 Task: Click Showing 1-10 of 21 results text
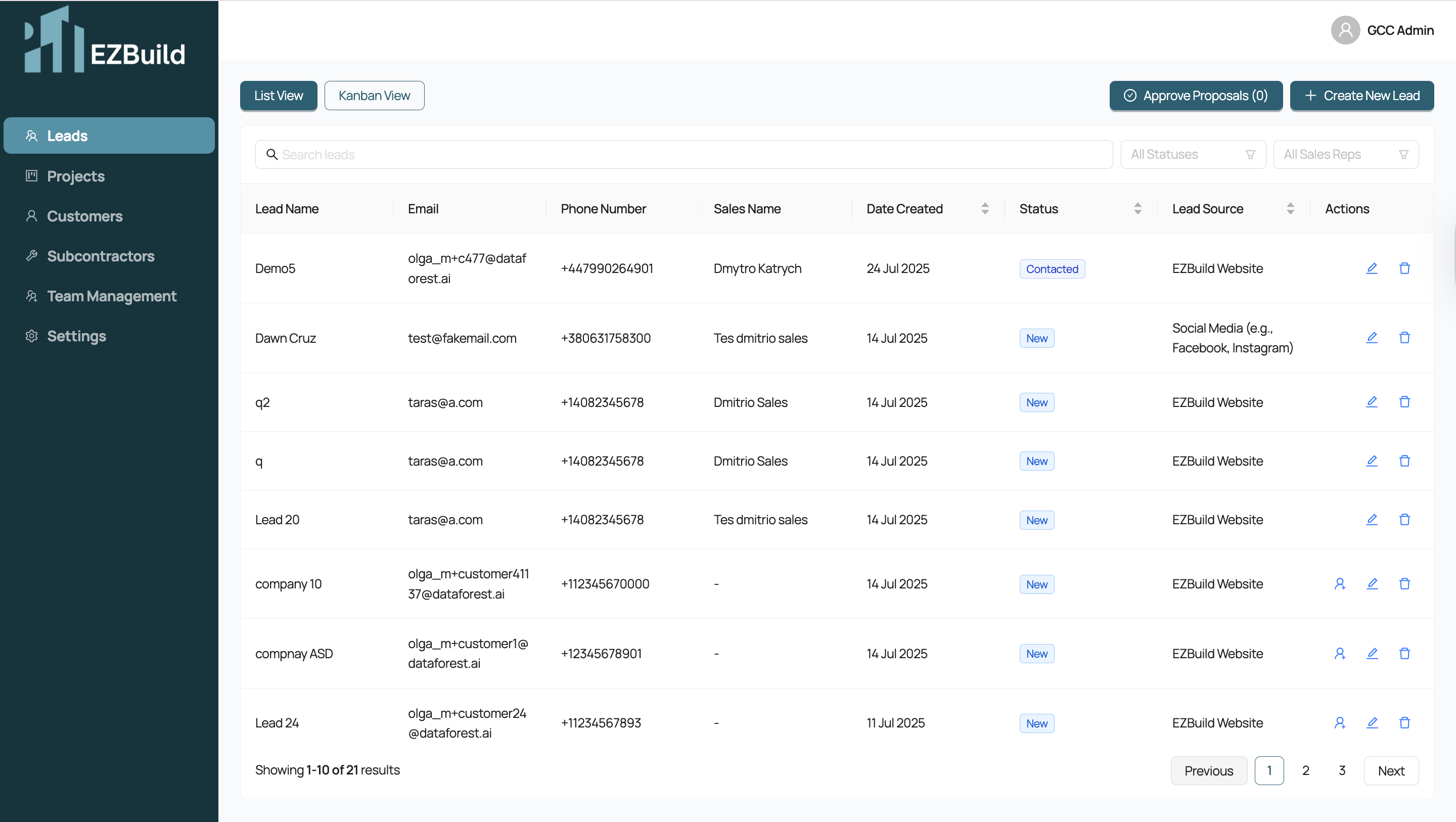[x=327, y=770]
